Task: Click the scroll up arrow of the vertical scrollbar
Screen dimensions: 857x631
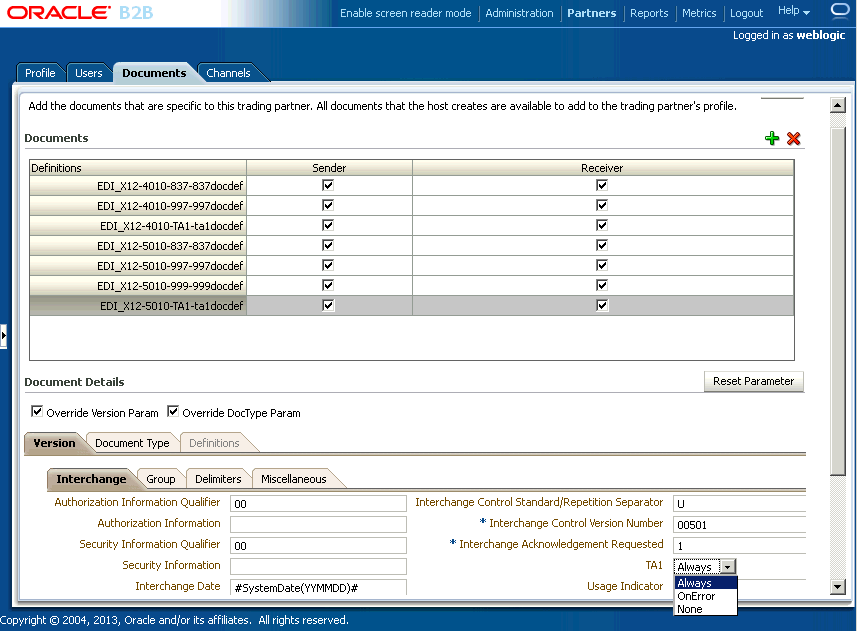Action: tap(838, 105)
